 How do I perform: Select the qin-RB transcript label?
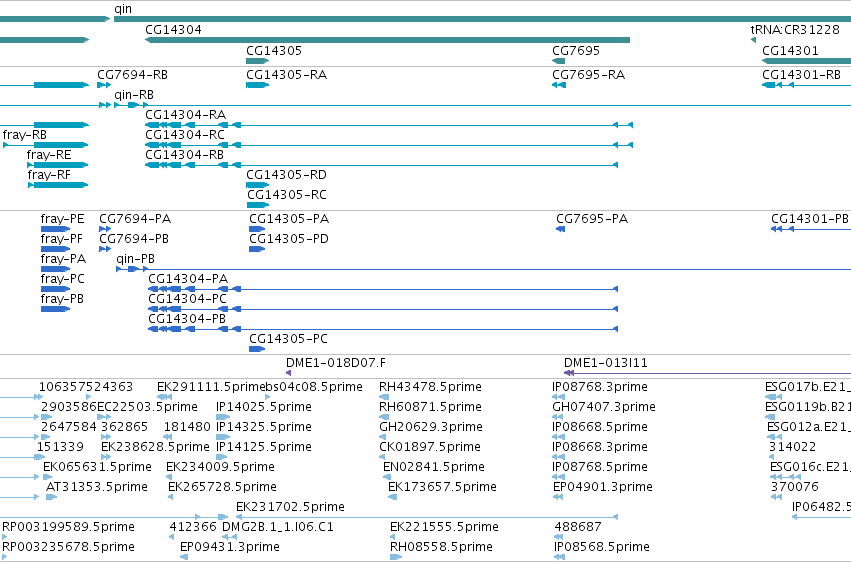tap(134, 94)
